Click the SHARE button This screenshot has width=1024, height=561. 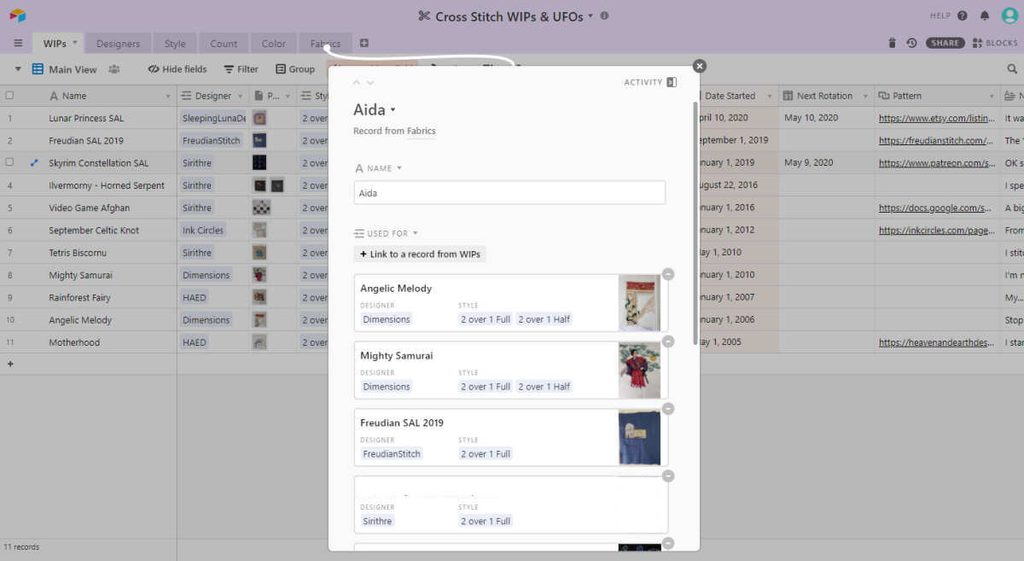pyautogui.click(x=945, y=43)
